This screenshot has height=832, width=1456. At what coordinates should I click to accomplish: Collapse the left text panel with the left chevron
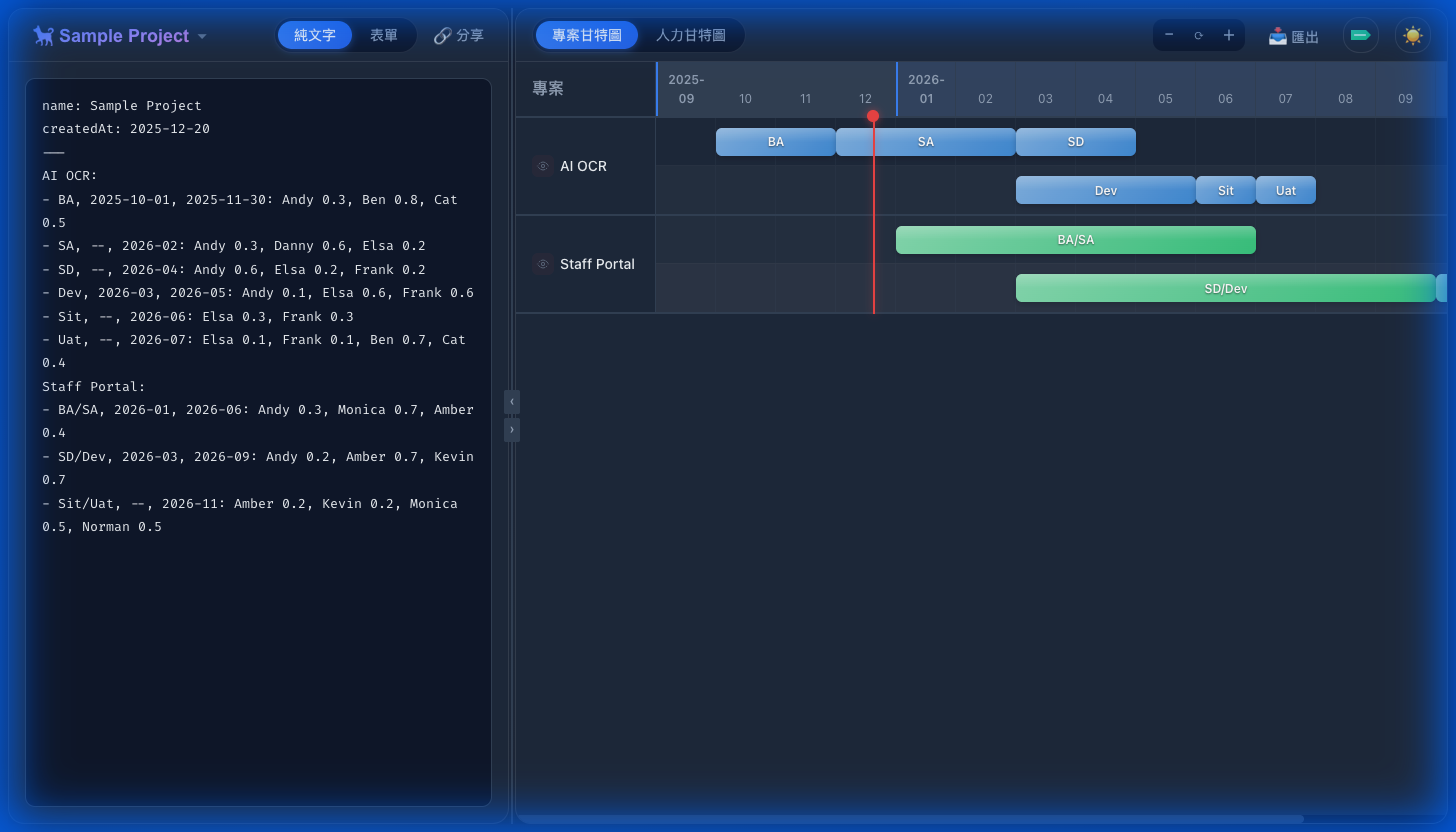click(x=511, y=402)
